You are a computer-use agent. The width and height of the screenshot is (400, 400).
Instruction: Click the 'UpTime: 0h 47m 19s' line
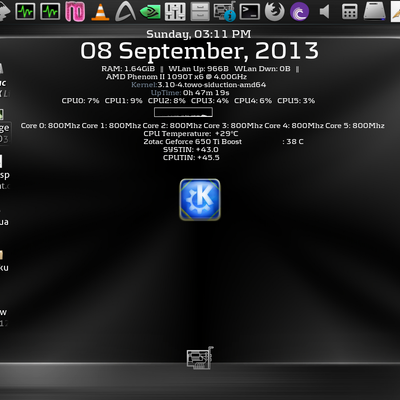pyautogui.click(x=190, y=93)
